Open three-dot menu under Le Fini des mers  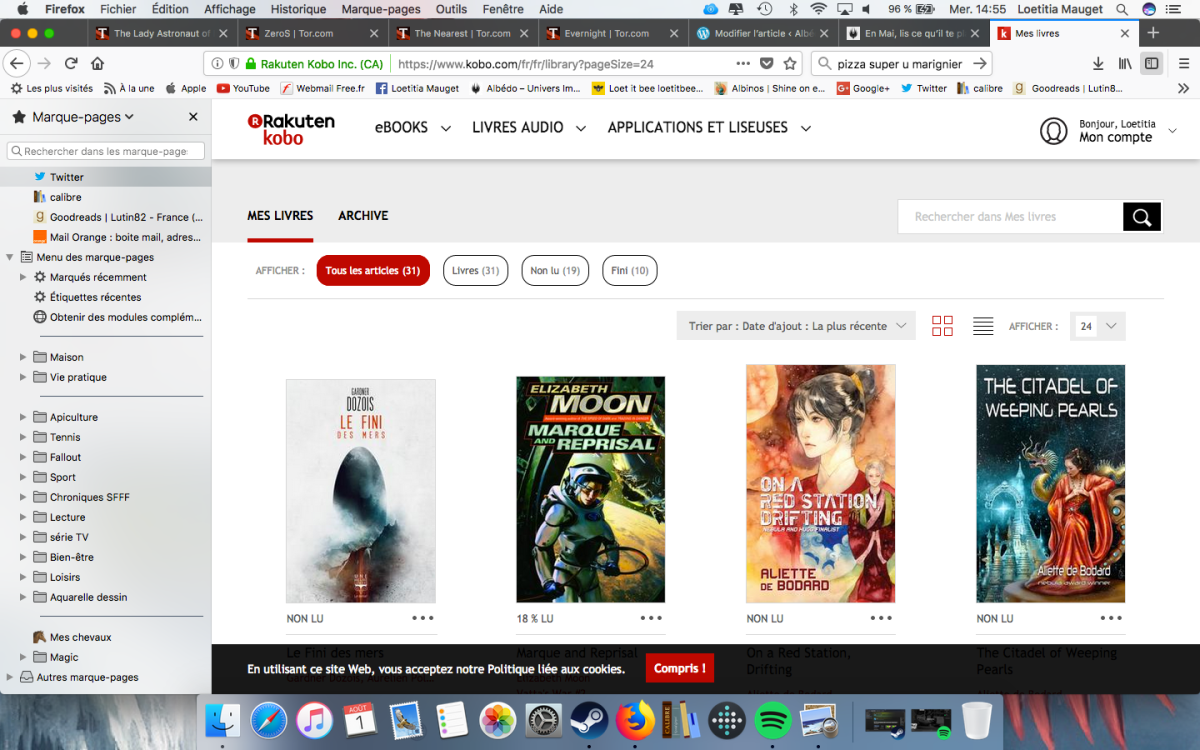(x=423, y=618)
